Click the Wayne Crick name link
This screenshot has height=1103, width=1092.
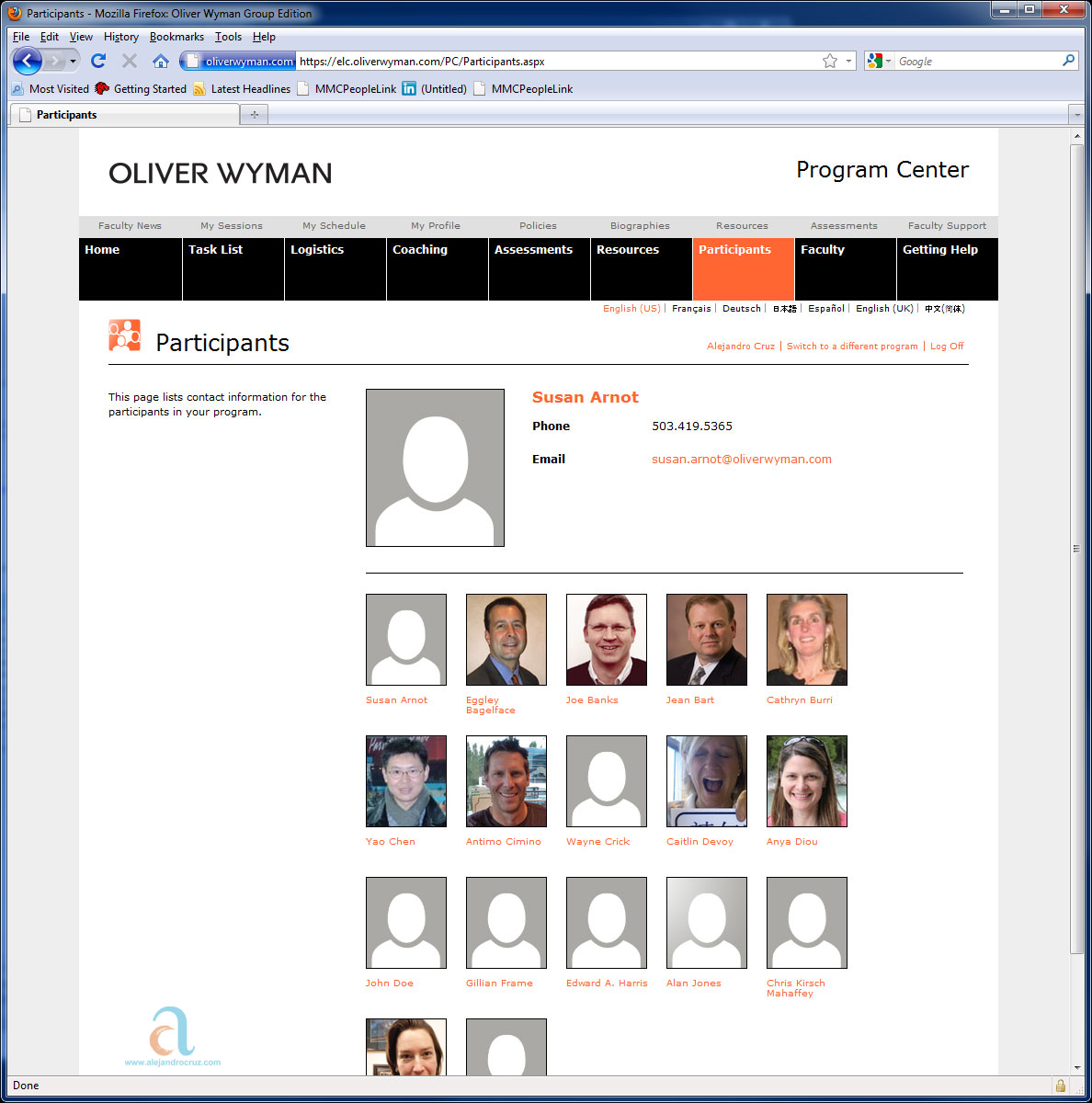coord(598,842)
